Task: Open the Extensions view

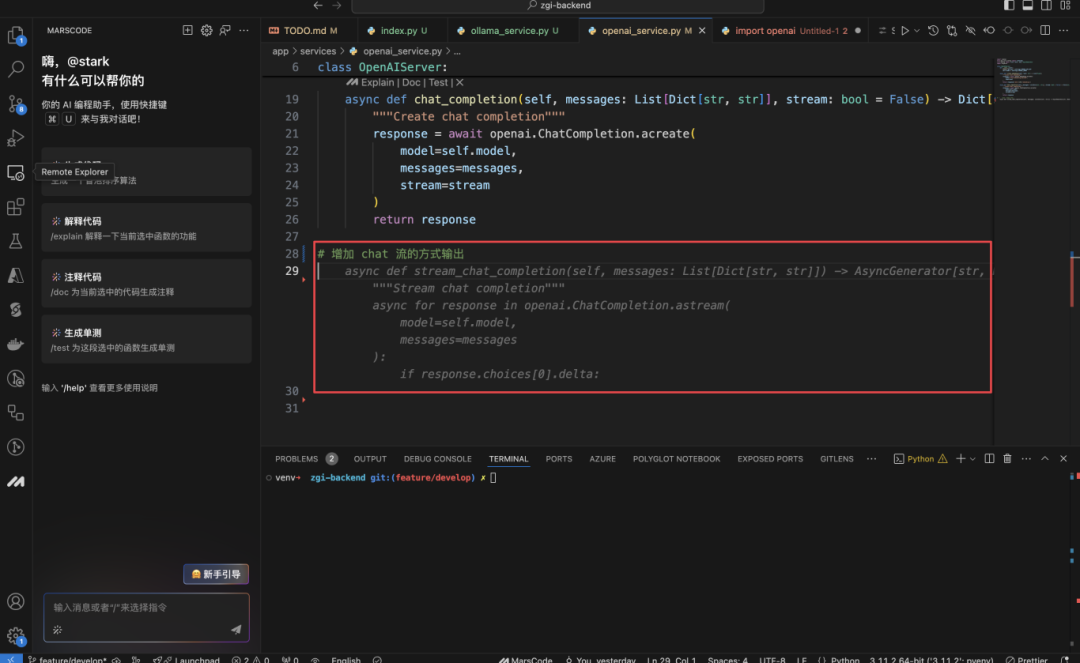Action: (16, 207)
